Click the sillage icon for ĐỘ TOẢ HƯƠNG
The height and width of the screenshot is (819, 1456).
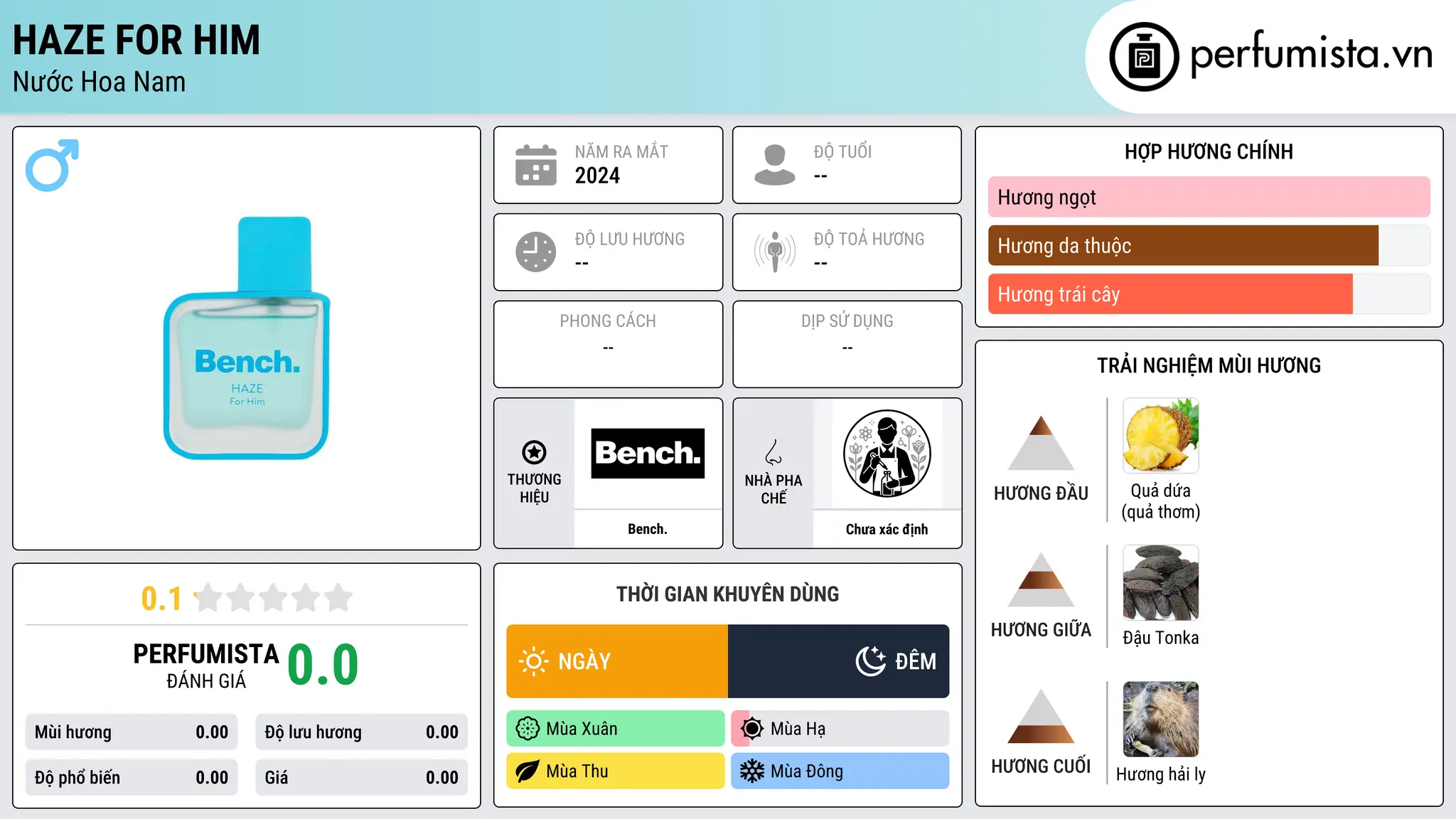tap(775, 252)
